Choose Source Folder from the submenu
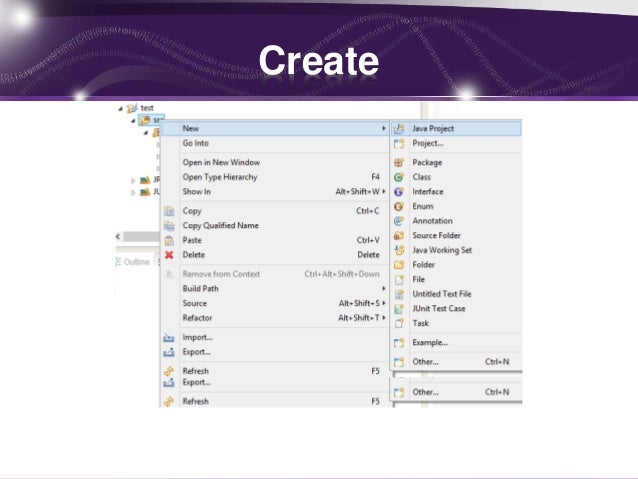The image size is (638, 479). pos(456,236)
